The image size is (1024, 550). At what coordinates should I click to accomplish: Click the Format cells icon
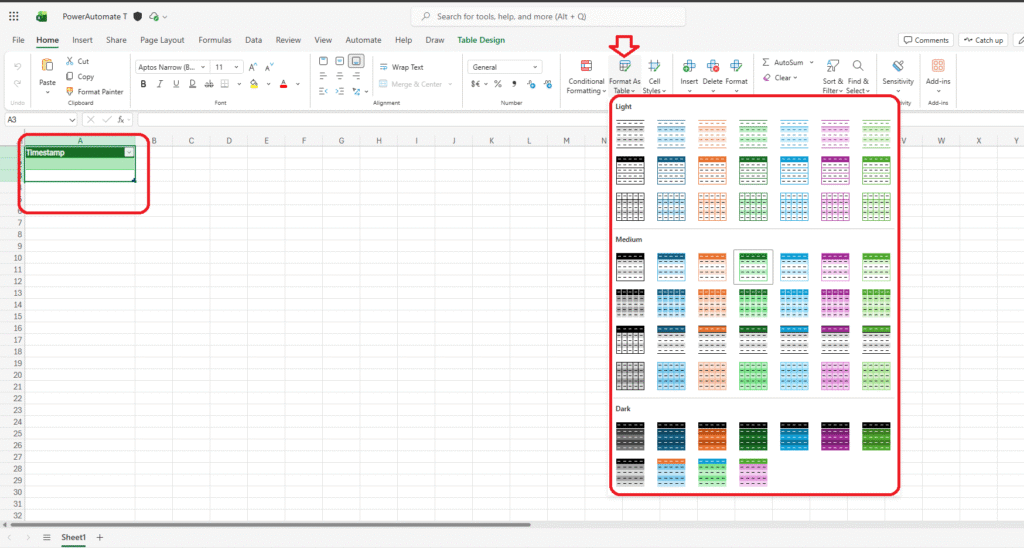coord(736,66)
